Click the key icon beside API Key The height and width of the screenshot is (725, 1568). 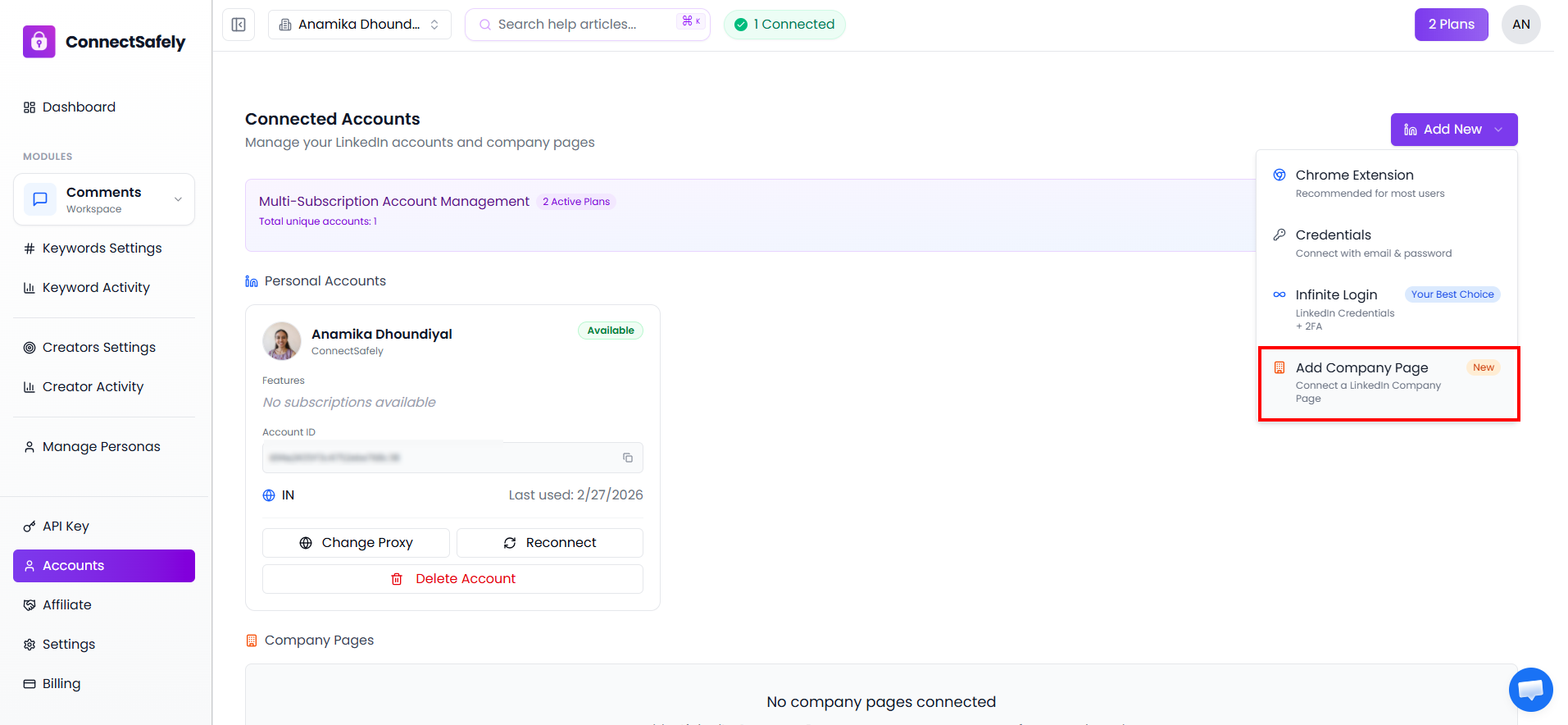[x=30, y=527]
